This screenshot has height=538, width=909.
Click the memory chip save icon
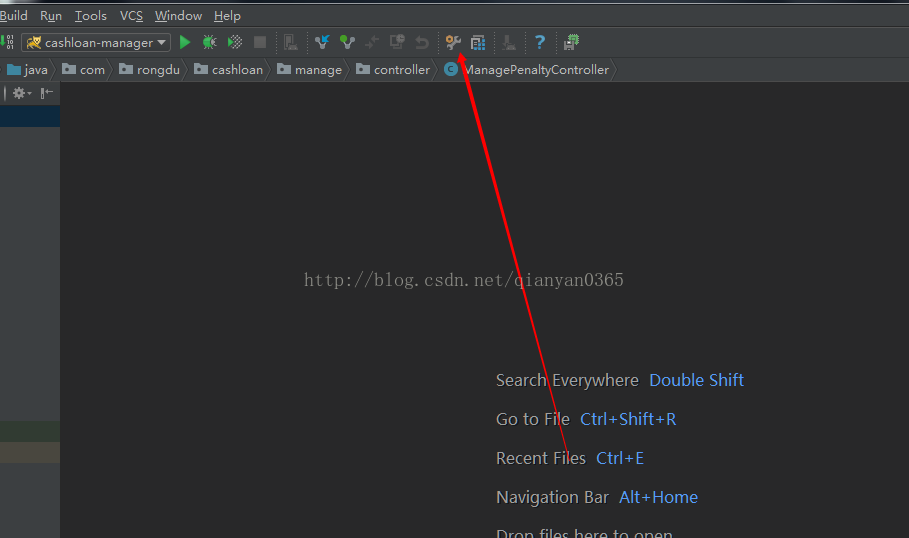pos(571,42)
